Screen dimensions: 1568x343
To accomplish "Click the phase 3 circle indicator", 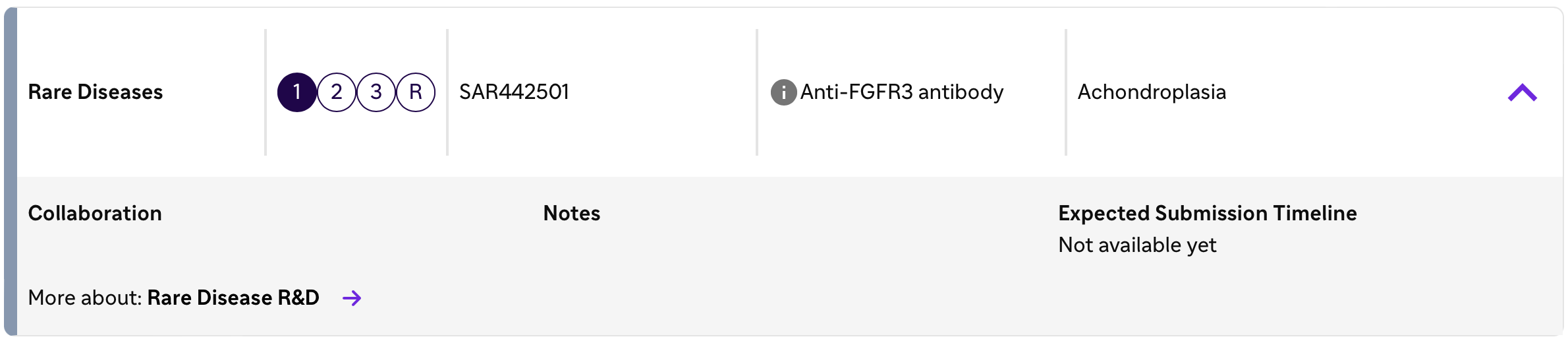I will pos(376,92).
